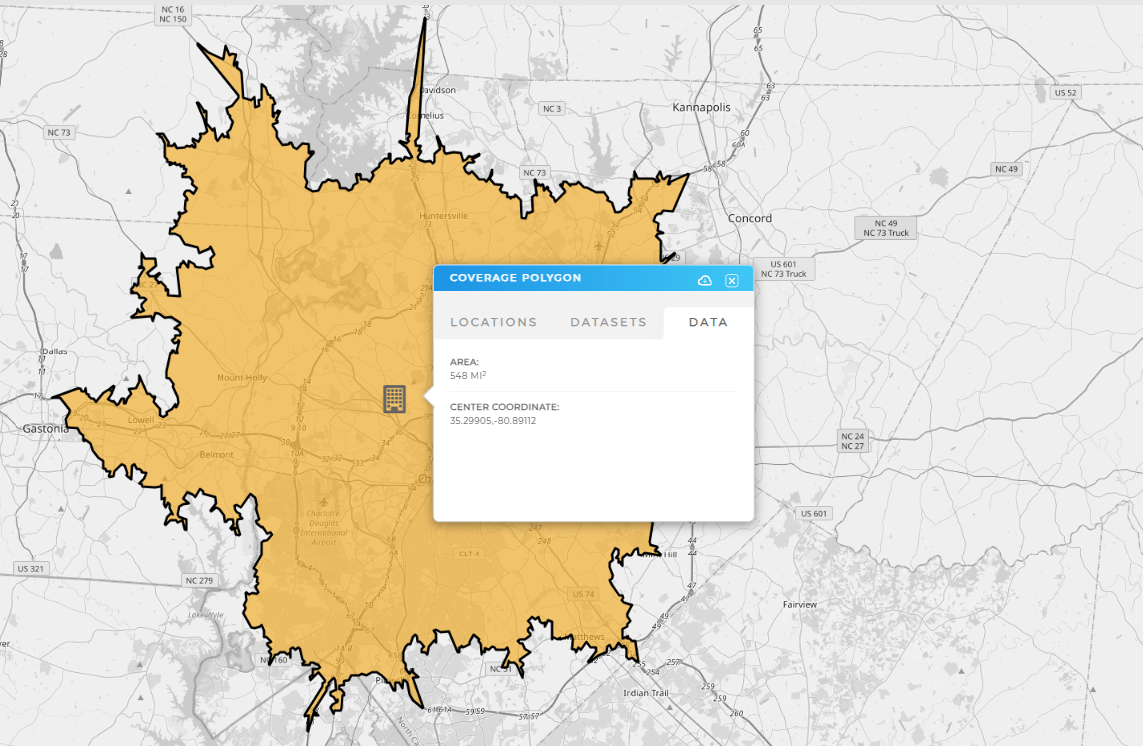
Task: Click the Huntersville label on the map
Action: [444, 216]
